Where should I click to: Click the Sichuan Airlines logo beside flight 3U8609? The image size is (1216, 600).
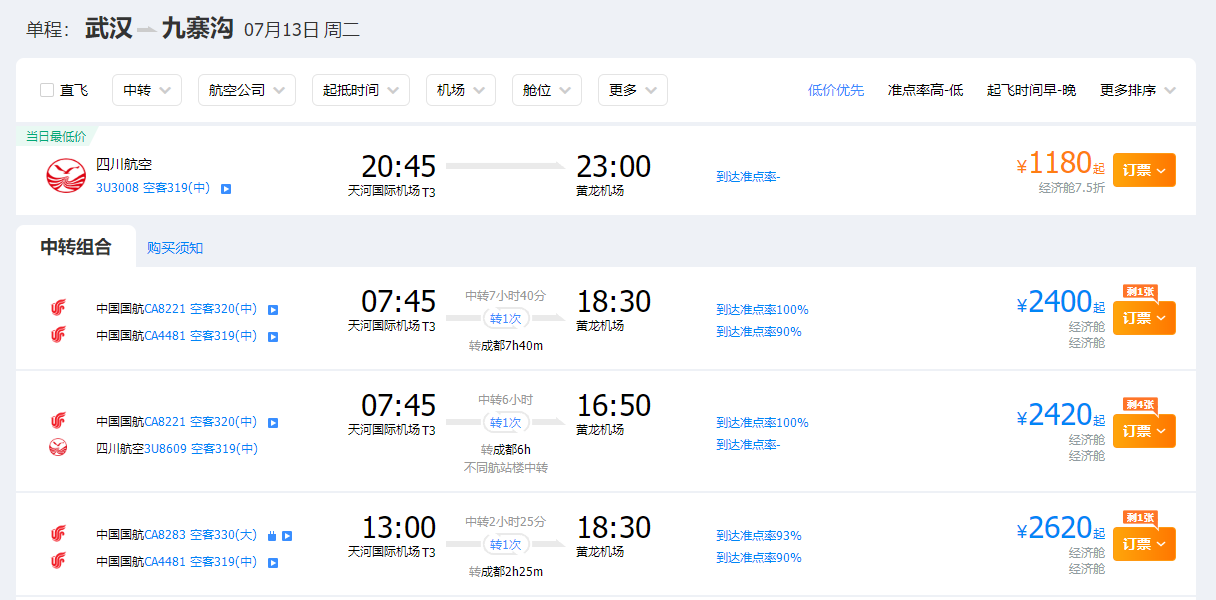click(58, 448)
